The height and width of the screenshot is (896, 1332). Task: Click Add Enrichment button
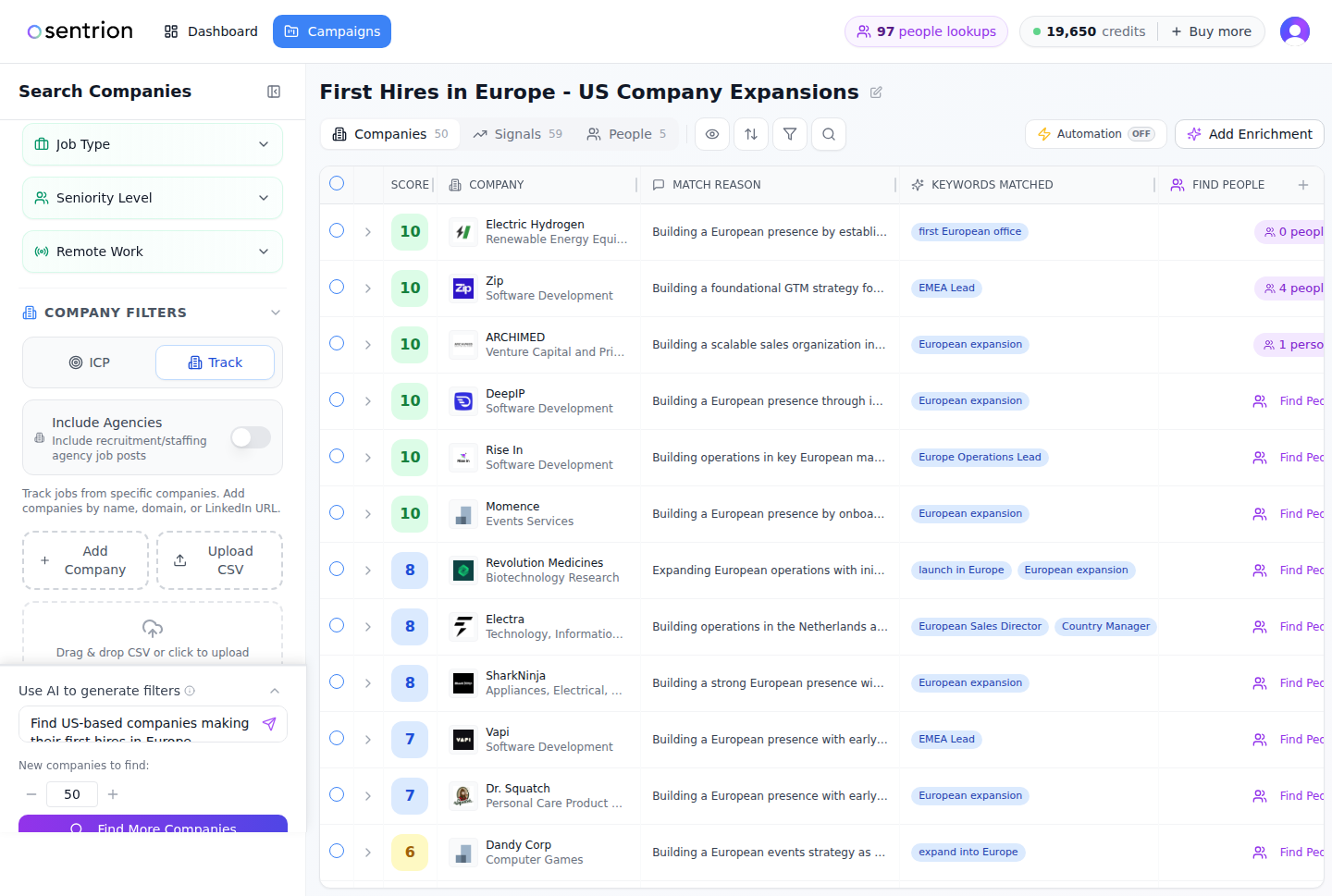pos(1250,134)
